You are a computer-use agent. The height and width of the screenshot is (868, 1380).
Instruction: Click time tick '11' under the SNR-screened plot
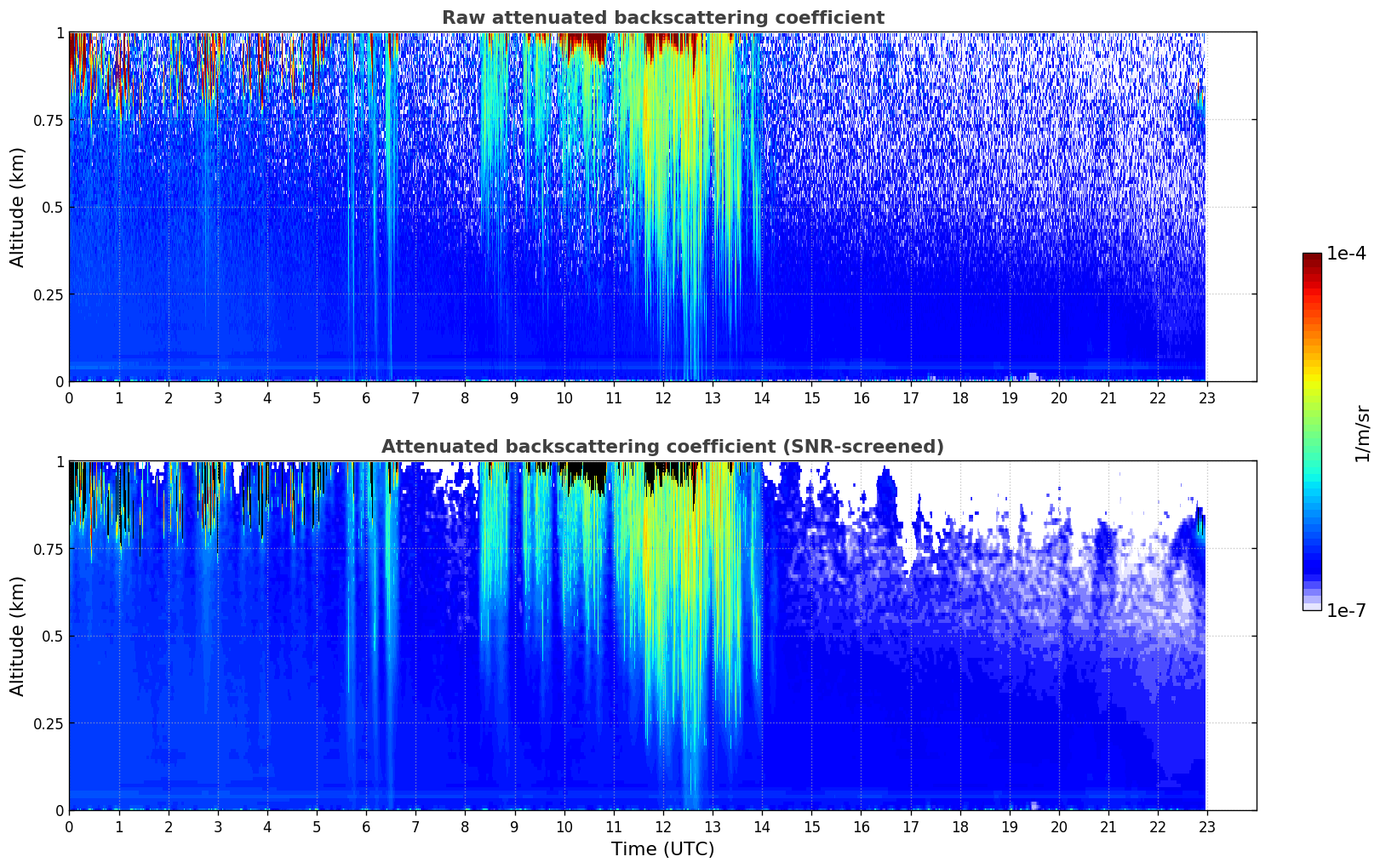click(614, 826)
